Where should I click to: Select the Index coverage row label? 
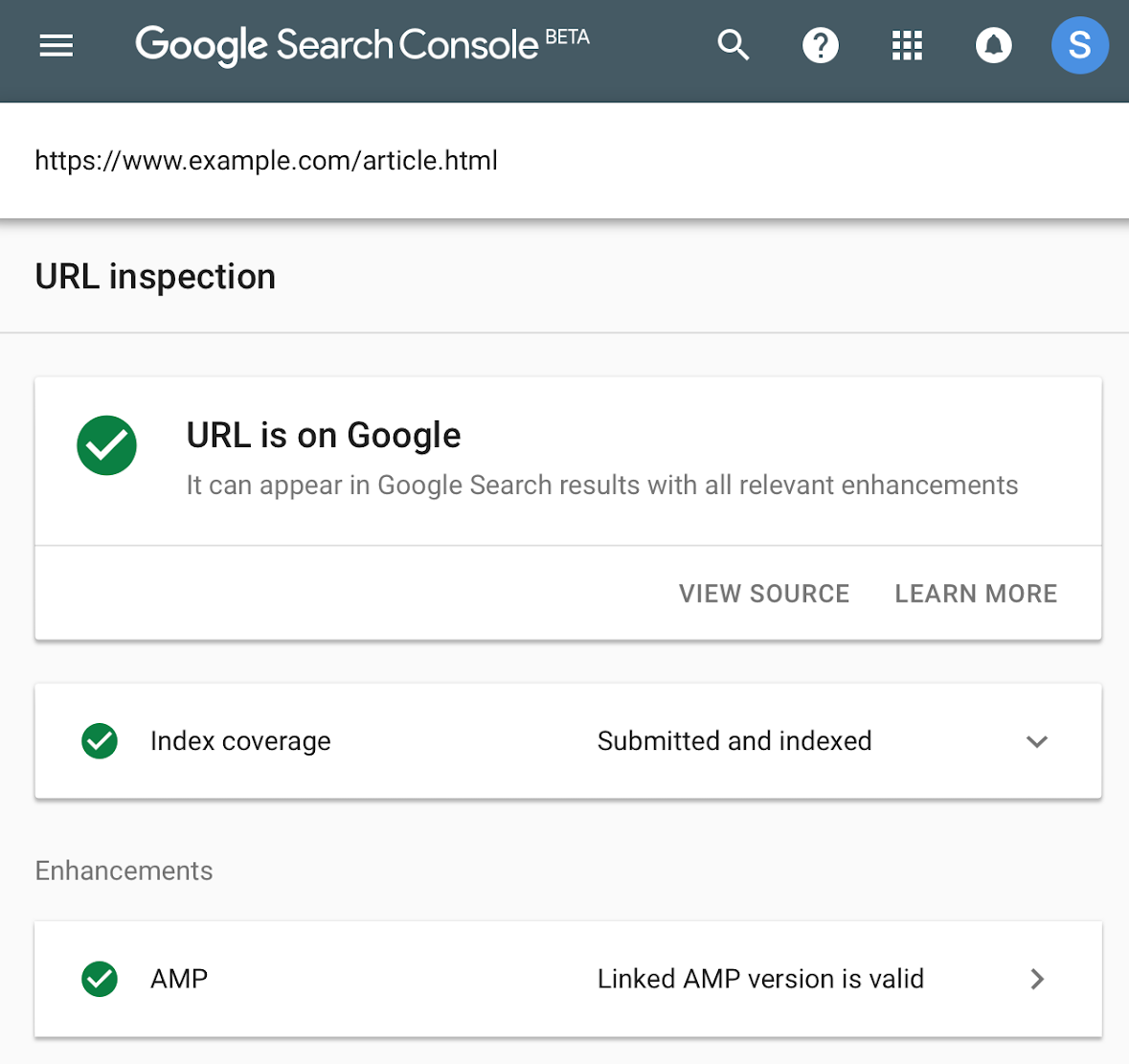tap(240, 740)
